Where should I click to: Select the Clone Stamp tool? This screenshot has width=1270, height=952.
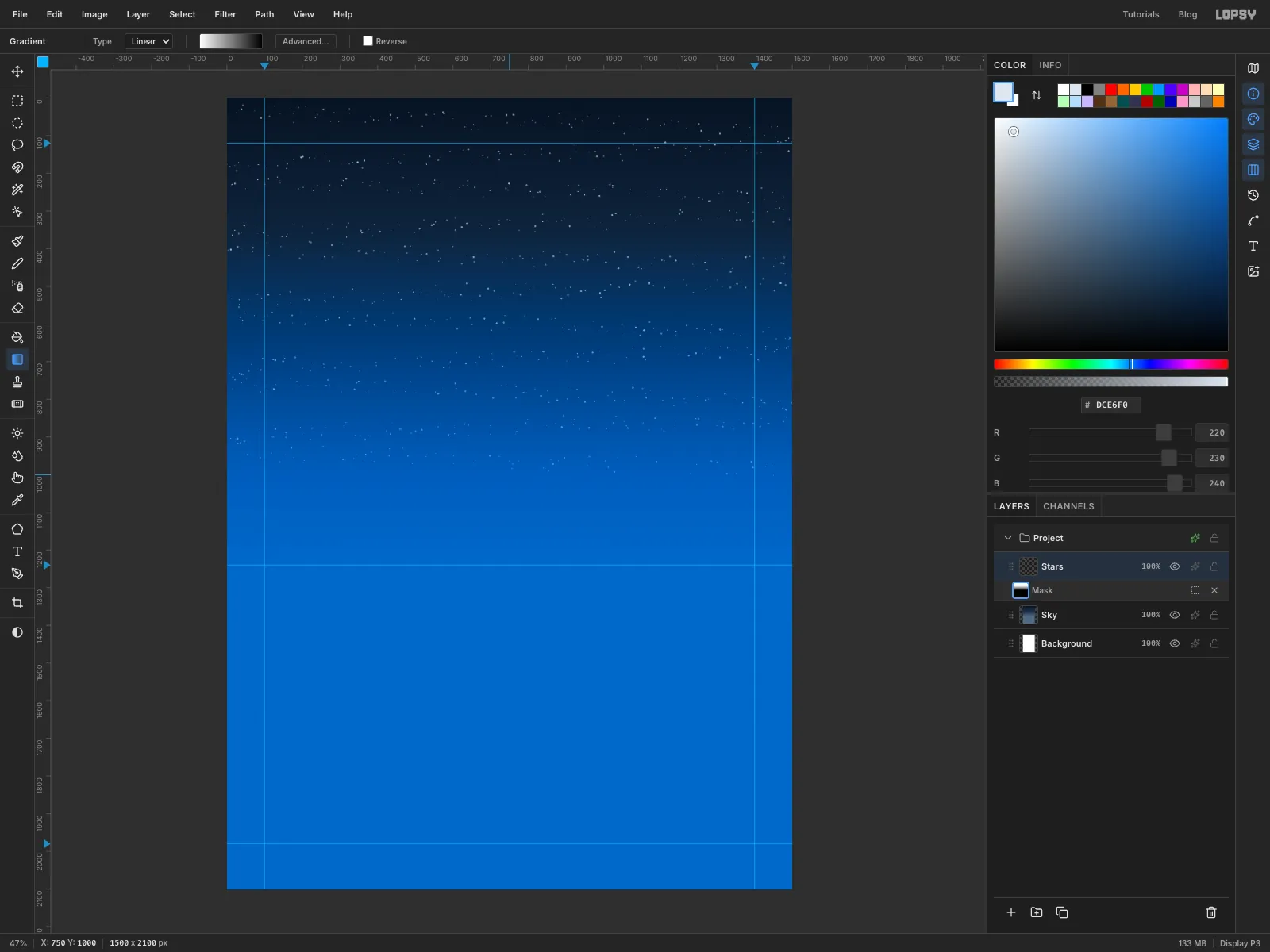pos(17,382)
